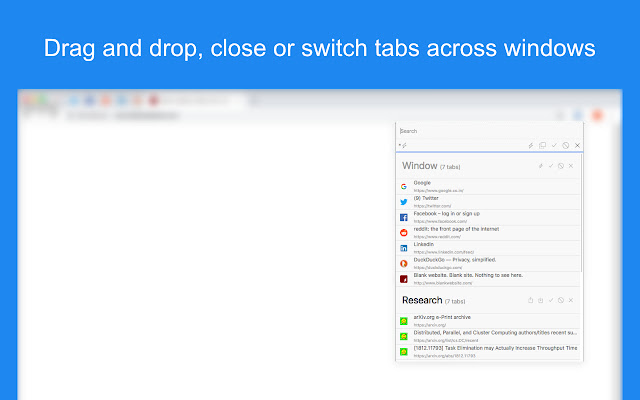
Task: Click the (7 tabs) count beside Research
Action: [455, 302]
